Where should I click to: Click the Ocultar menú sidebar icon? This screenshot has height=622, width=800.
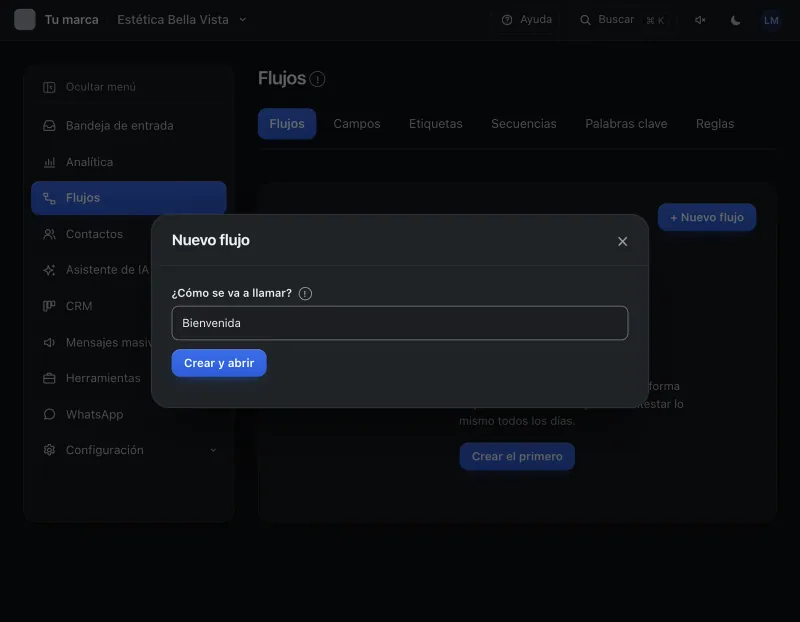[49, 87]
